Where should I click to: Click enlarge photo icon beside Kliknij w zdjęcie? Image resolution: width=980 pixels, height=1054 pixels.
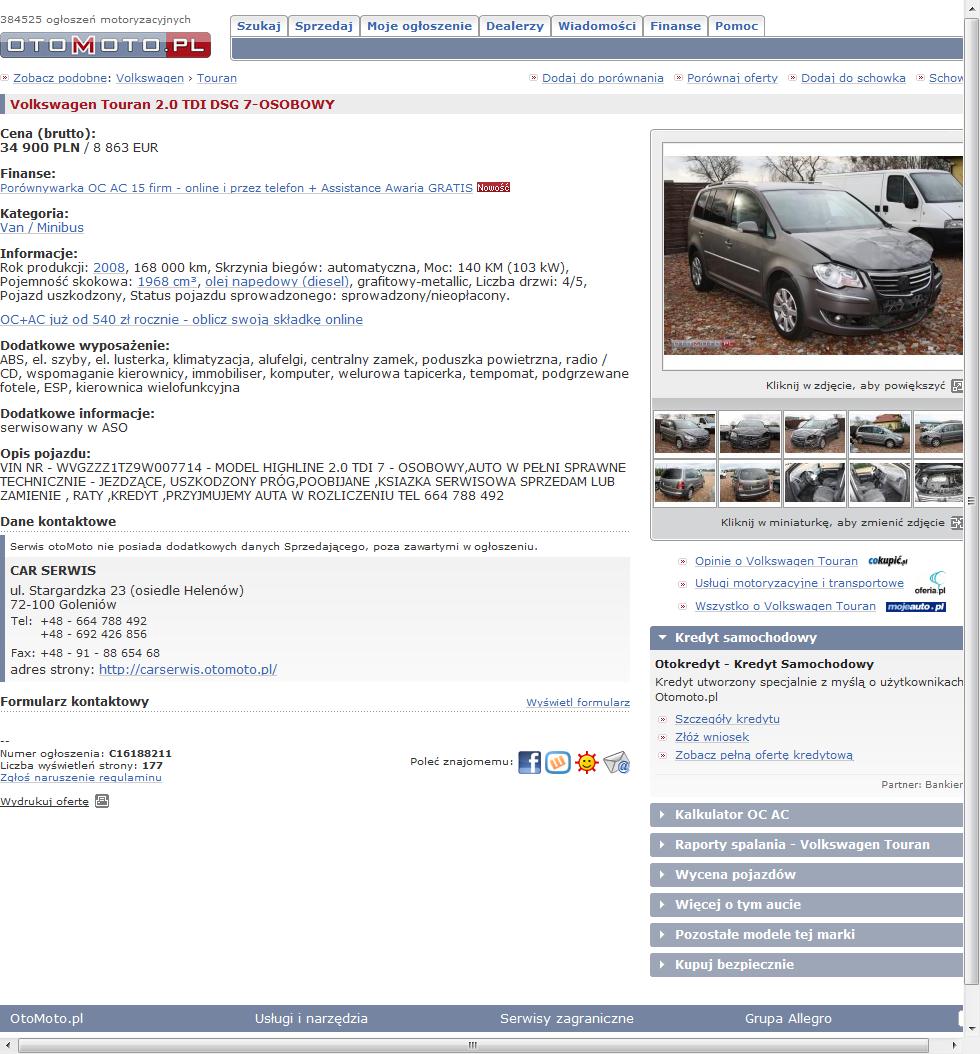957,386
